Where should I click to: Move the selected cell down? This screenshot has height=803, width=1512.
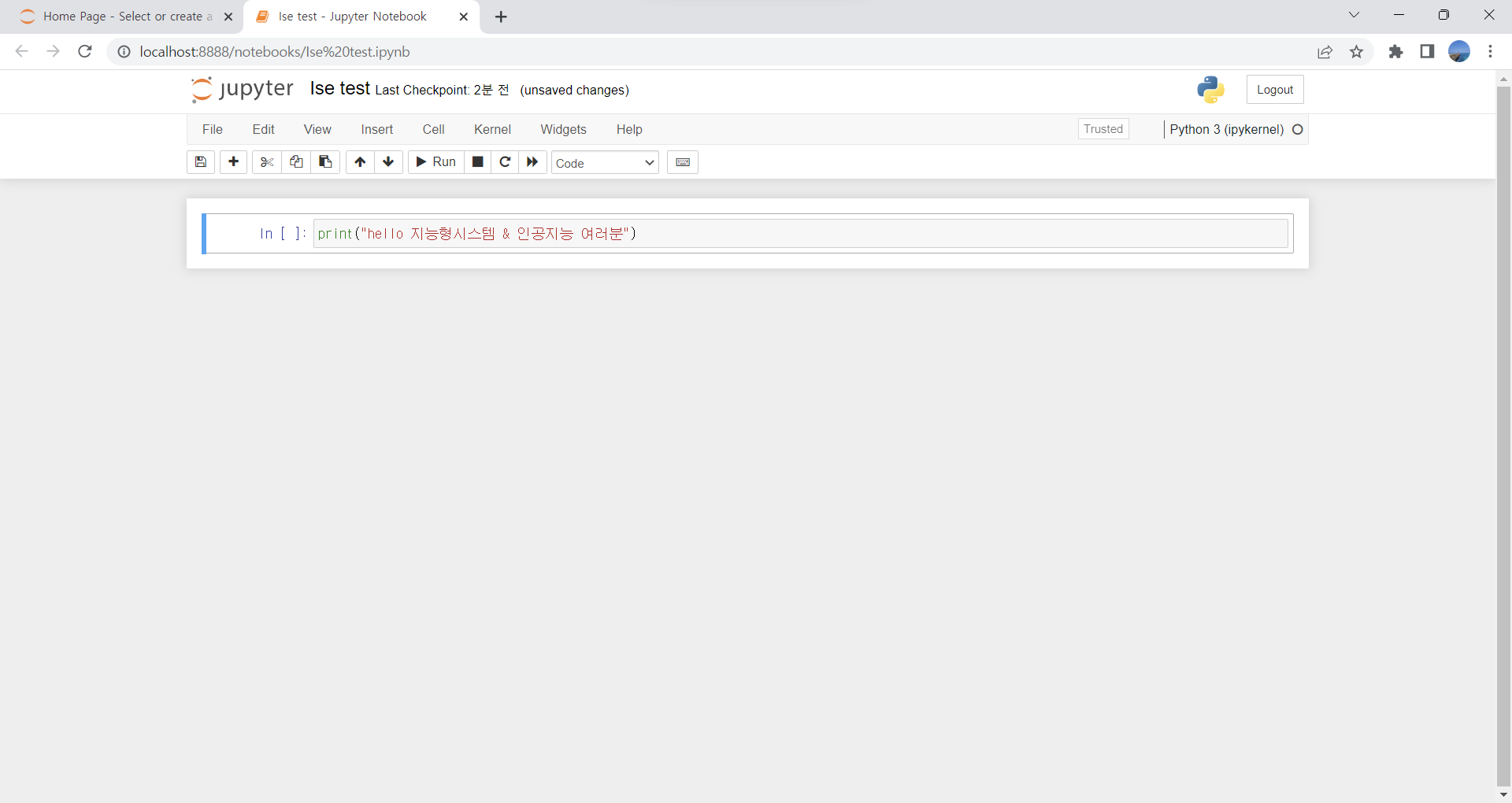[388, 162]
